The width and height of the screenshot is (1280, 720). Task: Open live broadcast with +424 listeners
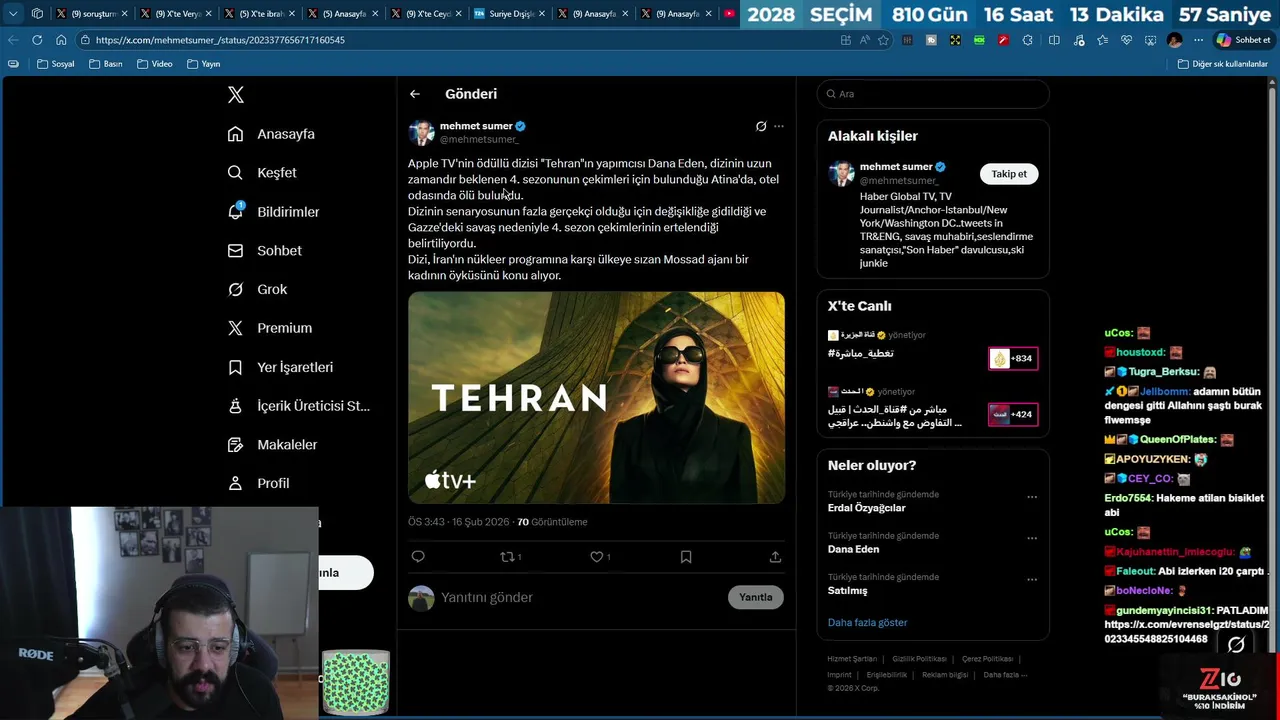[x=1013, y=414]
